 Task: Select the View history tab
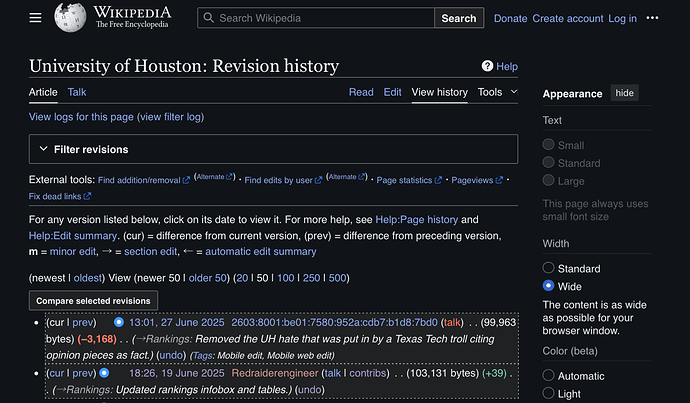point(440,92)
